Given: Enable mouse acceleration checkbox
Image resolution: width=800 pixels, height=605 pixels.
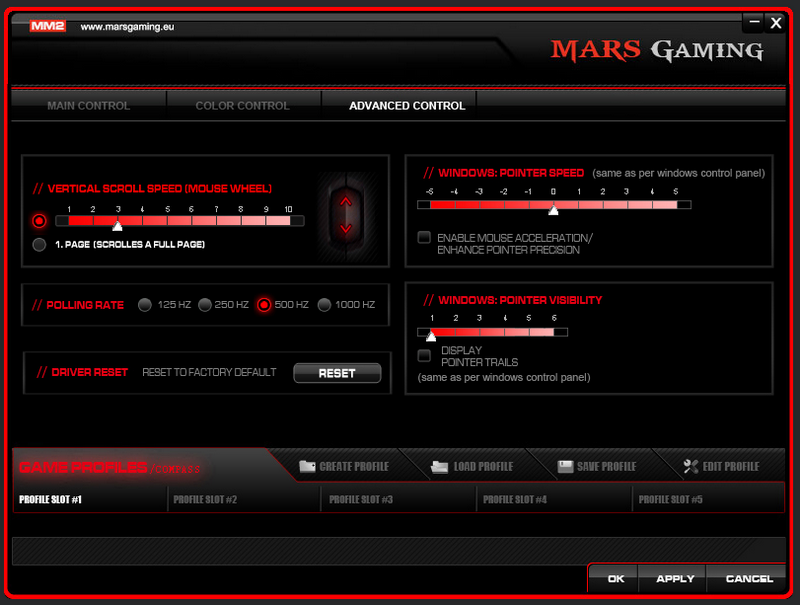Looking at the screenshot, I should click(x=424, y=237).
